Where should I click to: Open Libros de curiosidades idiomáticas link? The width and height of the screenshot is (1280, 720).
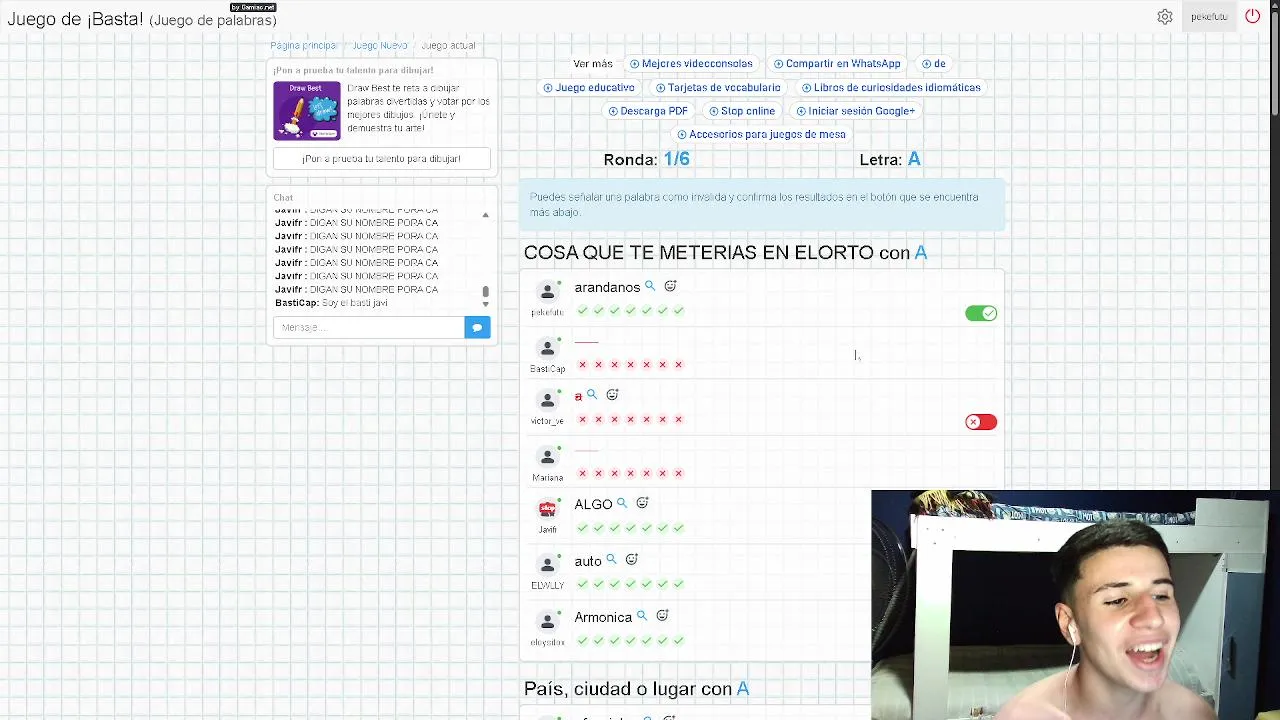click(891, 87)
